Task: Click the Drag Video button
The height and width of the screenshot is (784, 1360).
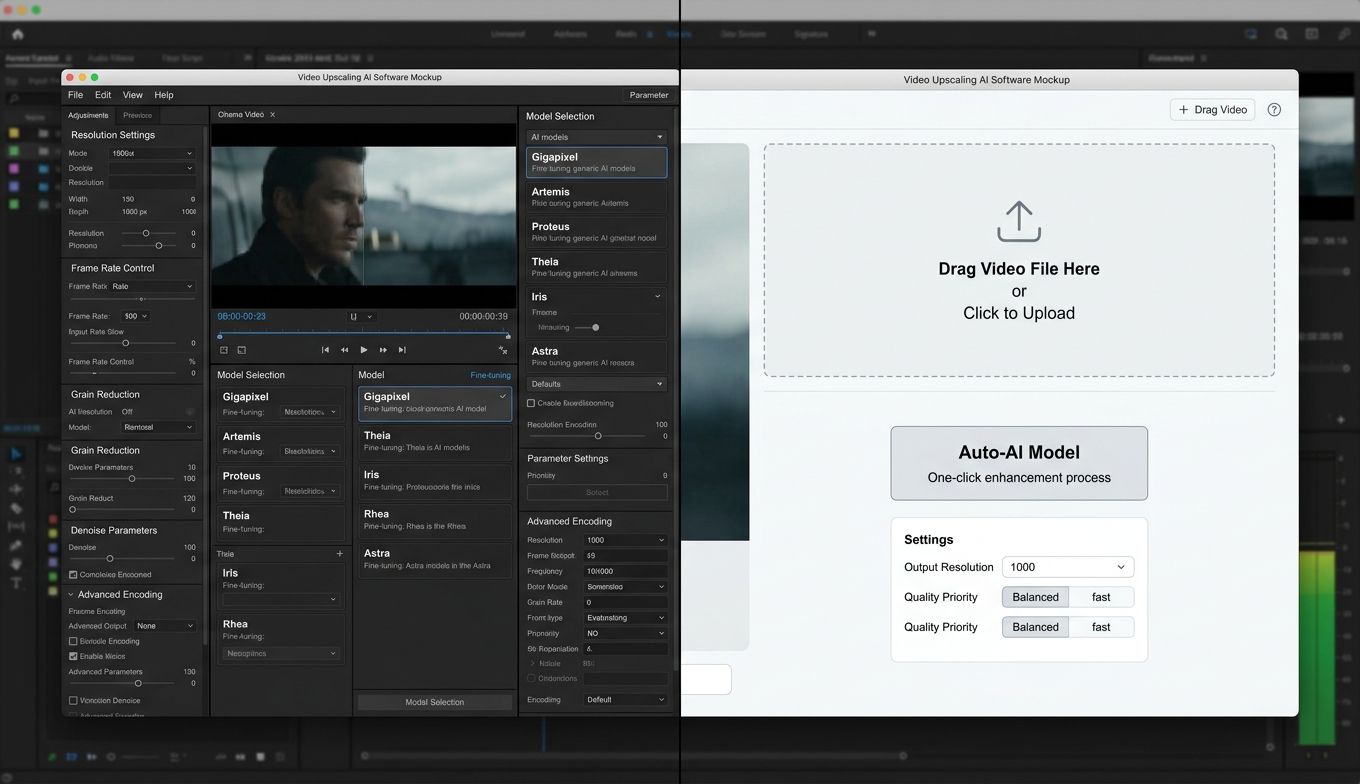Action: pos(1213,110)
